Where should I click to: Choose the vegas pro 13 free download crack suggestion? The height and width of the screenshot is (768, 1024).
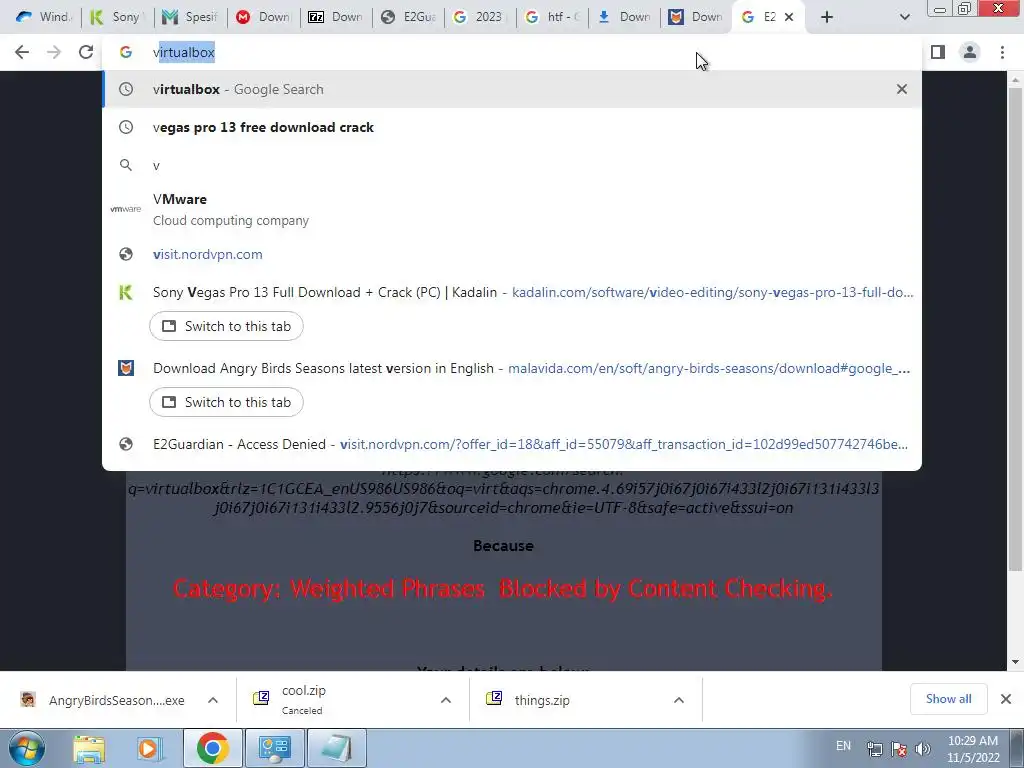[x=512, y=127]
